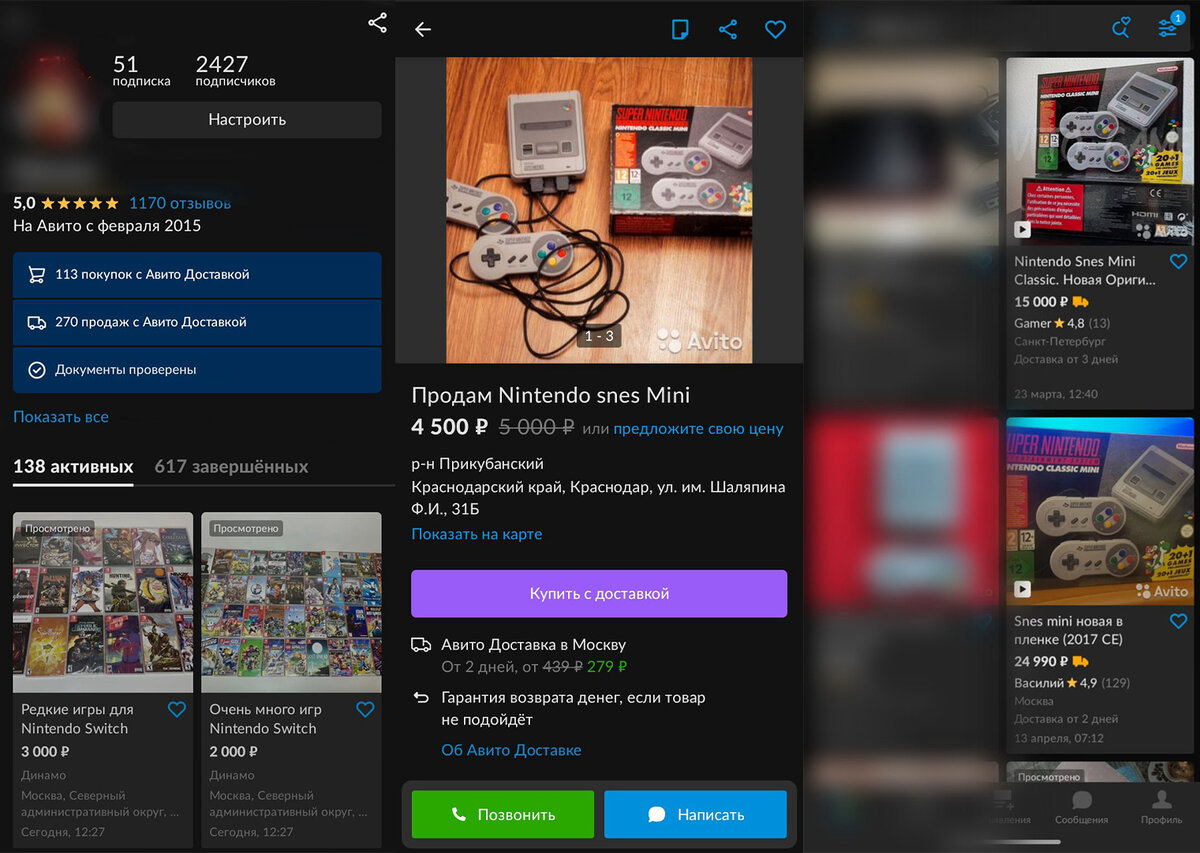Open search filters icon with badge

[x=1168, y=27]
